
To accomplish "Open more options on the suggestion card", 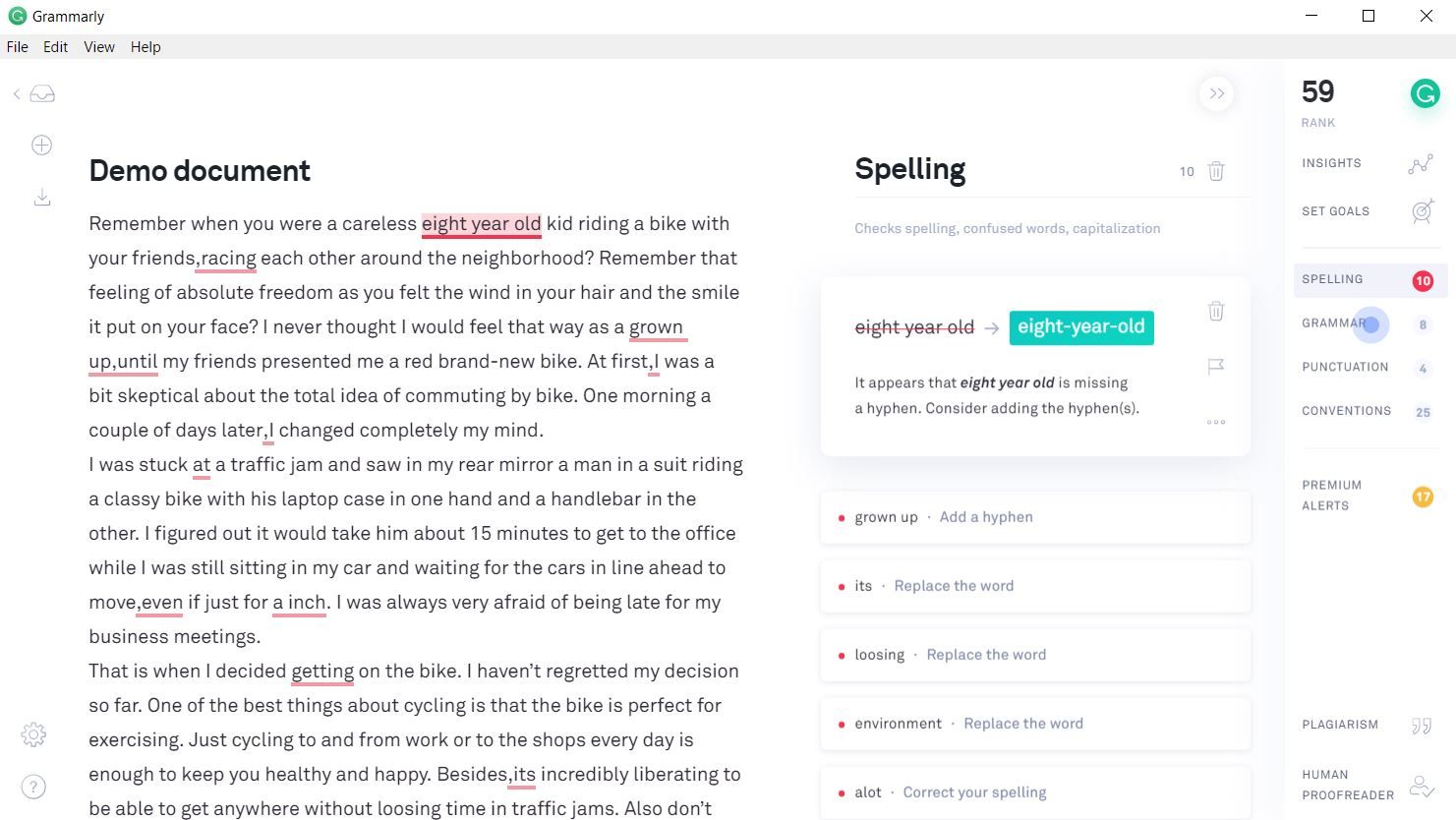I will click(x=1216, y=422).
